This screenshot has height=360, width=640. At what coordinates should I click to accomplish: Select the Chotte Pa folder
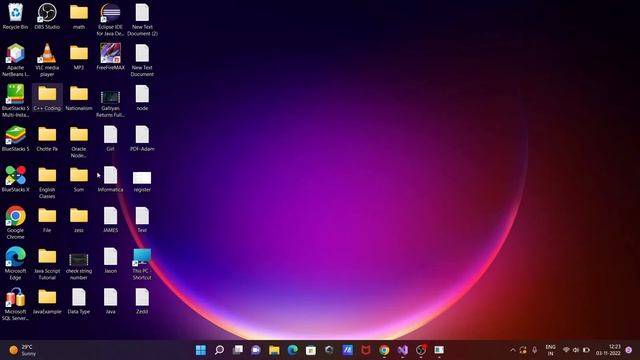tap(47, 138)
